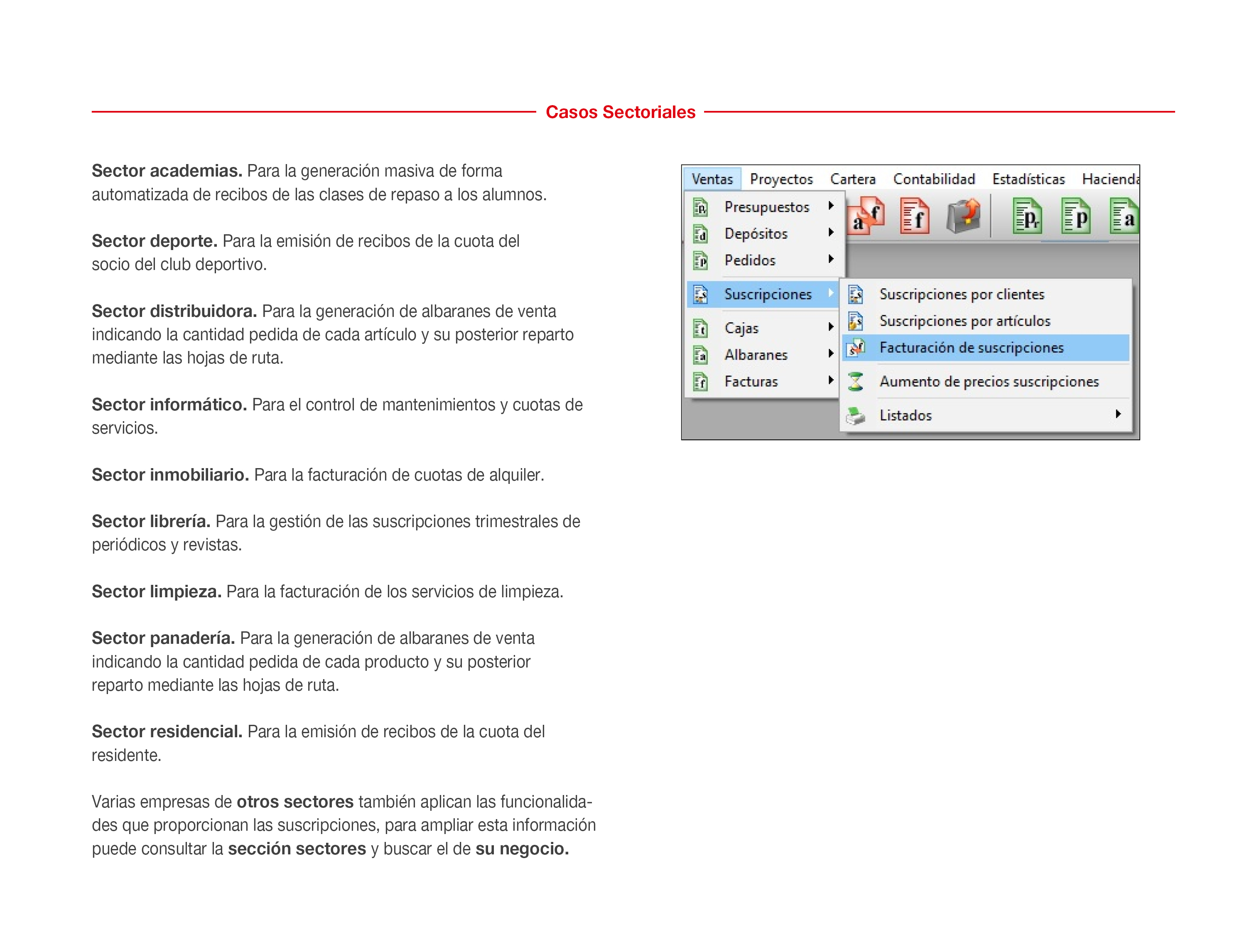
Task: Click the Suscripciones menu icon
Action: click(x=700, y=294)
